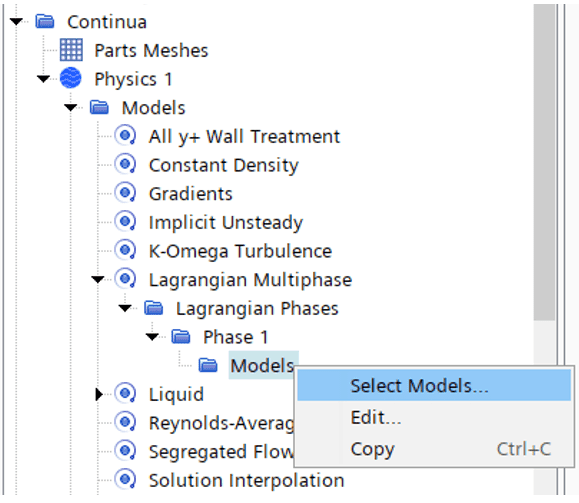Select the Liquid label
Screen dimensions: 579x503
point(176,394)
